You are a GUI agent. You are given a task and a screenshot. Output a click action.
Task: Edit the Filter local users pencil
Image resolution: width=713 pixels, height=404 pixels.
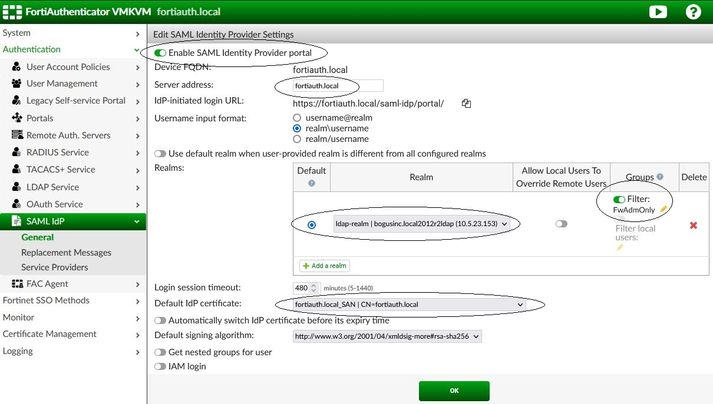(619, 247)
